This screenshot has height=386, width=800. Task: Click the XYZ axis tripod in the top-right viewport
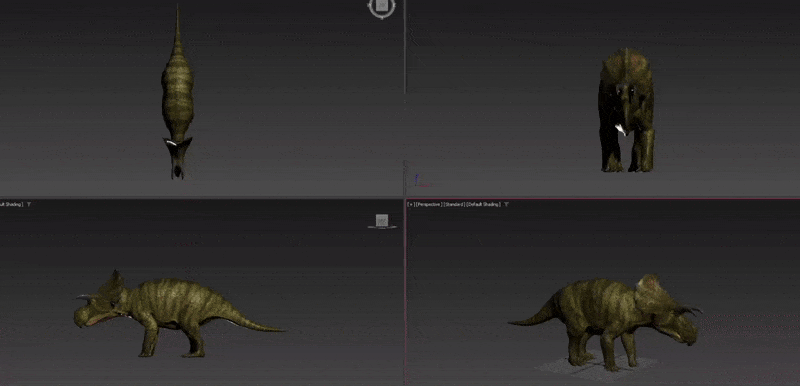coord(419,180)
